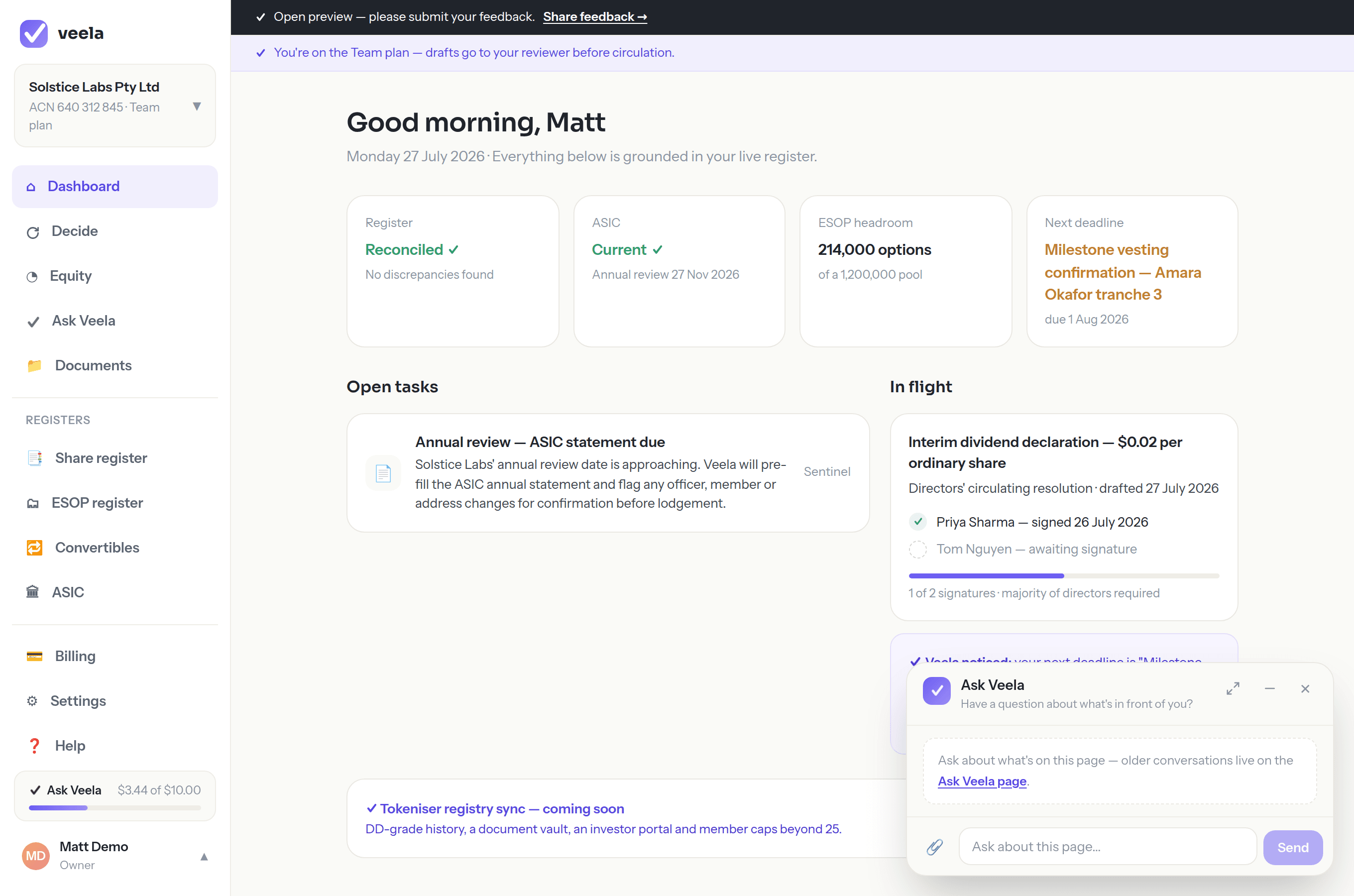Click the 'due 1 Aug 2026' text
The image size is (1354, 896).
pyautogui.click(x=1086, y=320)
